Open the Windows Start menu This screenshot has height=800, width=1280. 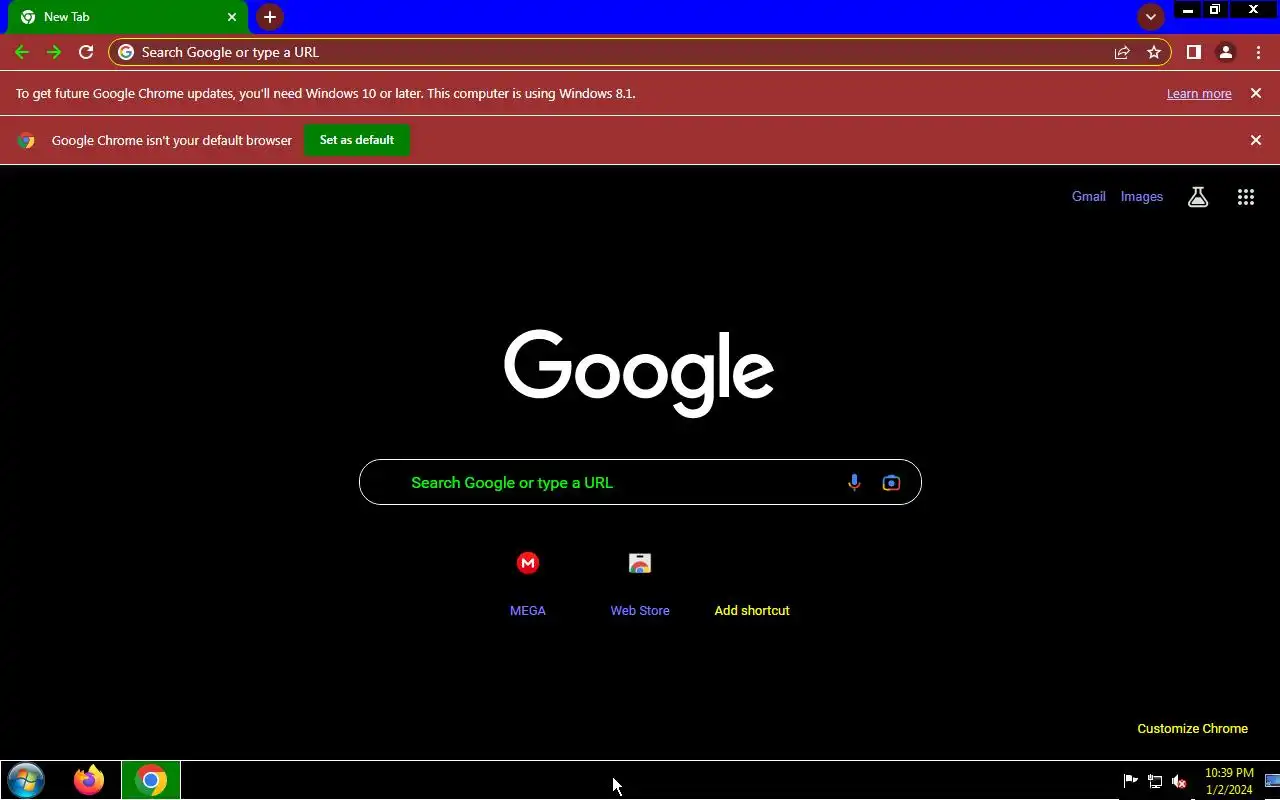coord(26,780)
